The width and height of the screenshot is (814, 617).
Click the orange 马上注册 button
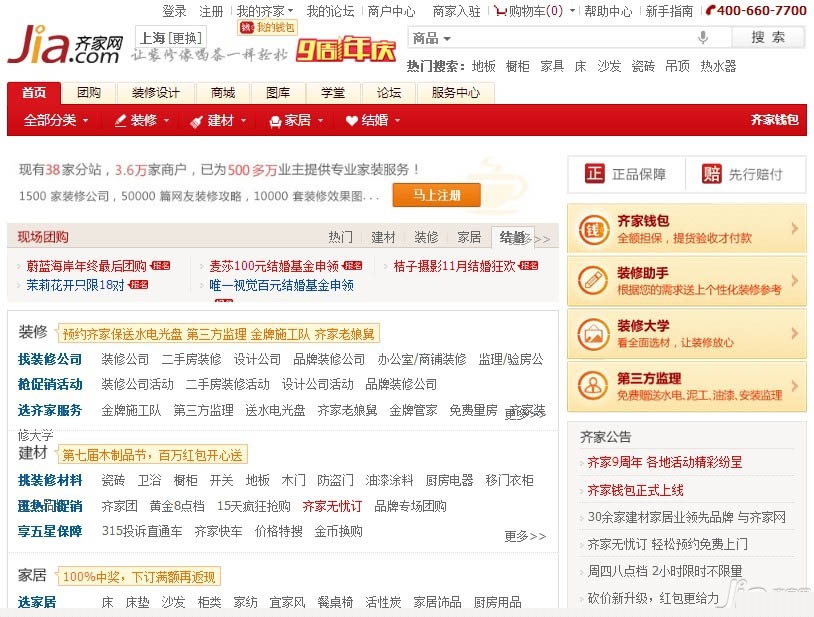pos(437,195)
